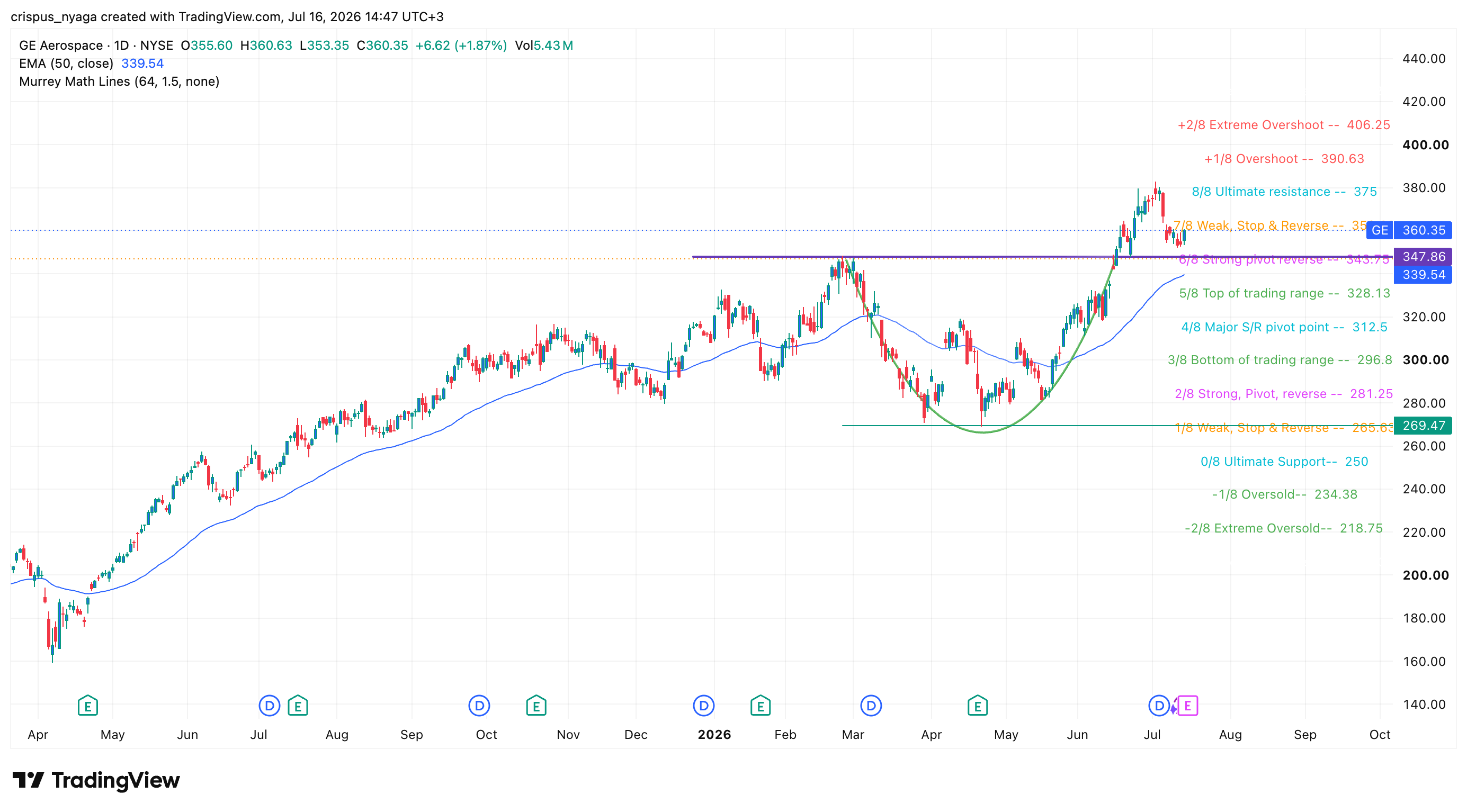This screenshot has width=1467, height=812.
Task: Click 5/8 Top of trading range label
Action: (x=1284, y=293)
